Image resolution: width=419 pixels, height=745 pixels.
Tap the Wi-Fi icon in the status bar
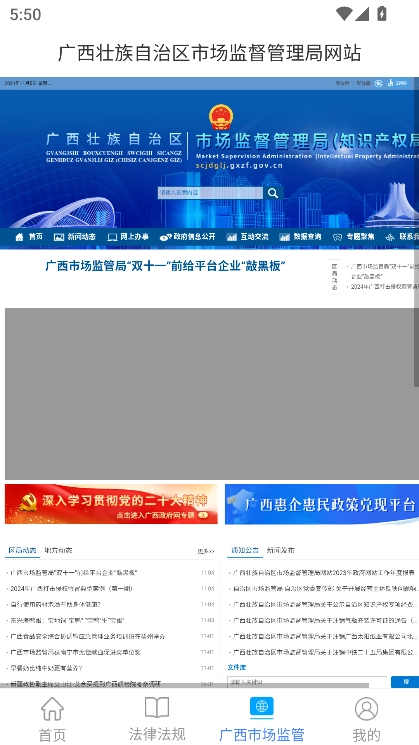pos(343,14)
